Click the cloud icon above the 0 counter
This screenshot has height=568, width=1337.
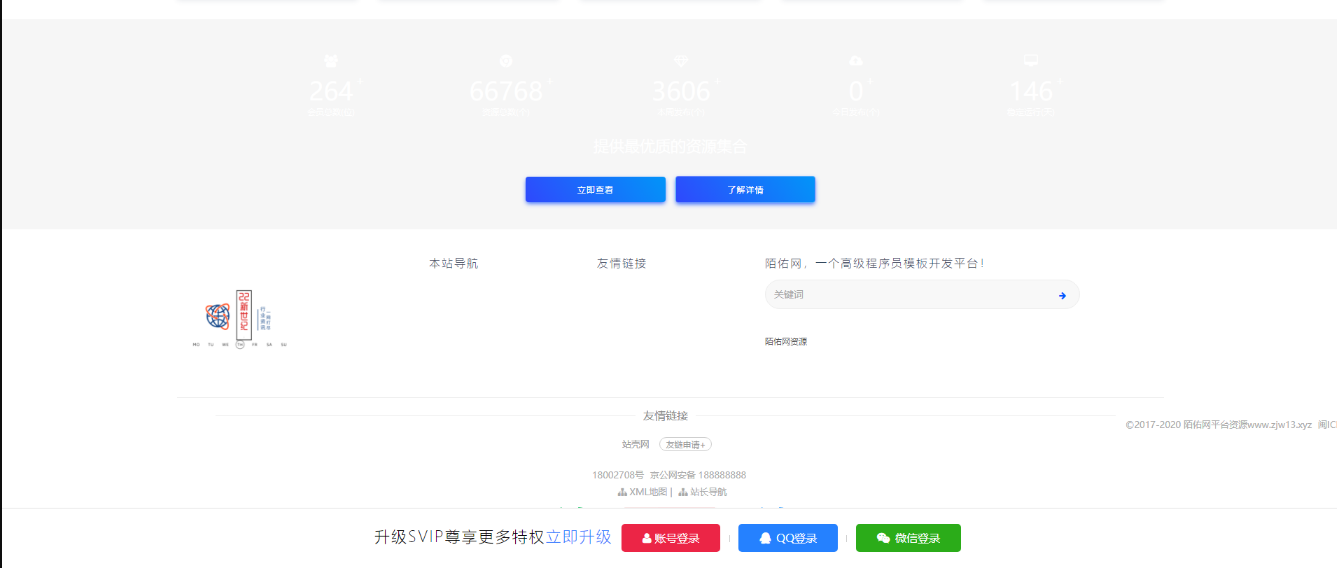click(x=856, y=61)
